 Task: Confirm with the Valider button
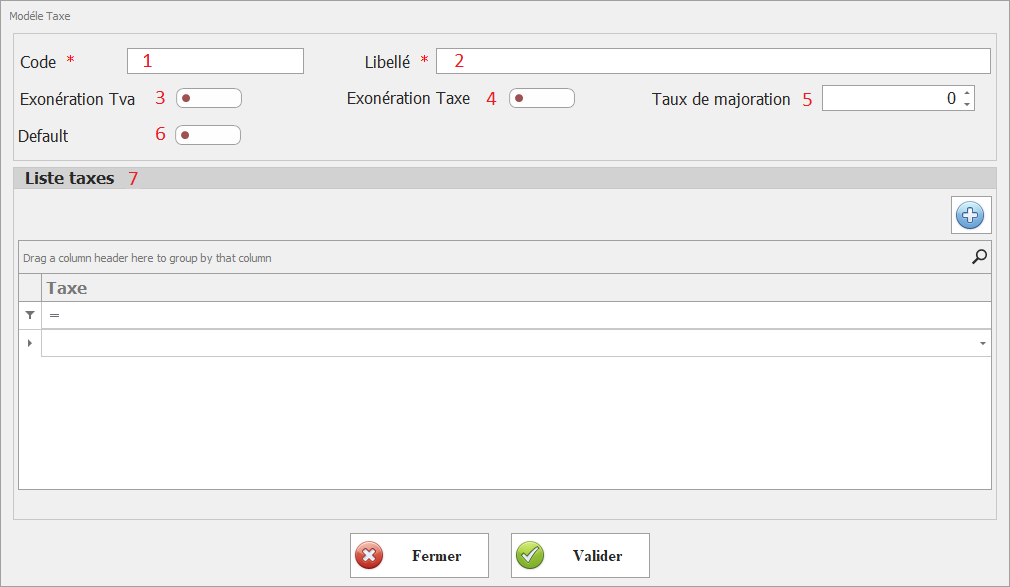[x=580, y=555]
